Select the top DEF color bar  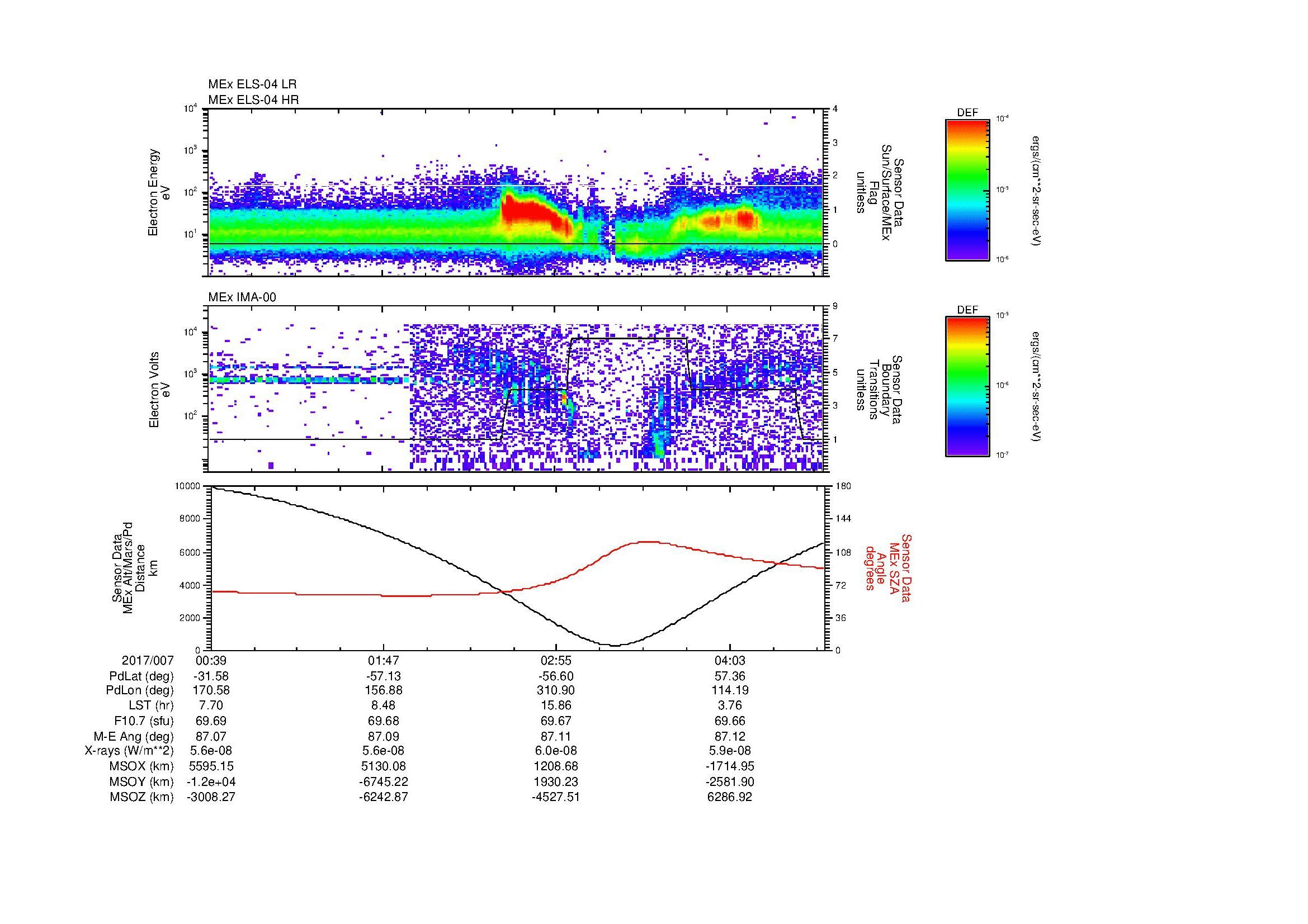967,189
